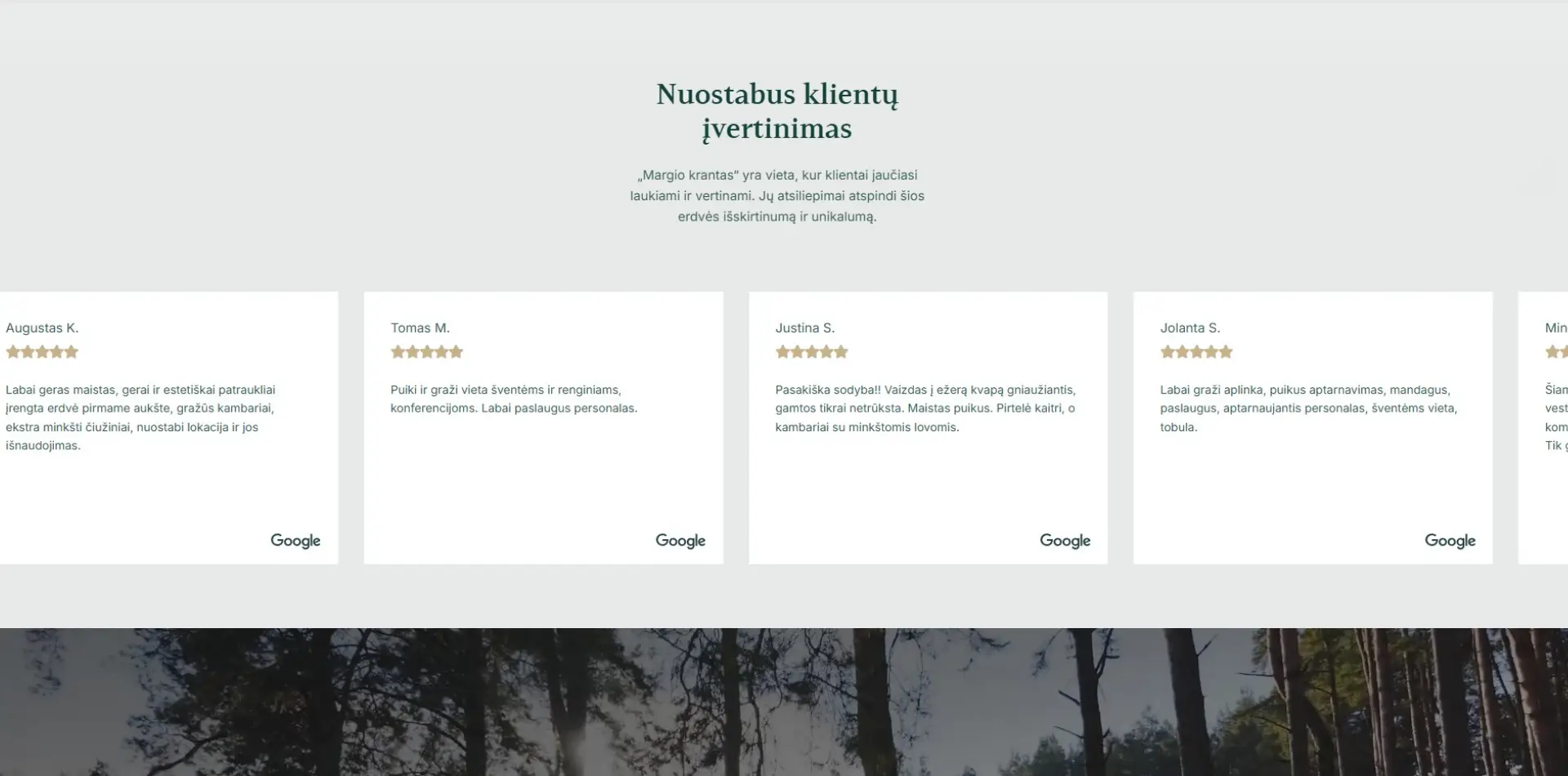Image resolution: width=1568 pixels, height=776 pixels.
Task: Click the star rating under Tomas M.
Action: [426, 352]
